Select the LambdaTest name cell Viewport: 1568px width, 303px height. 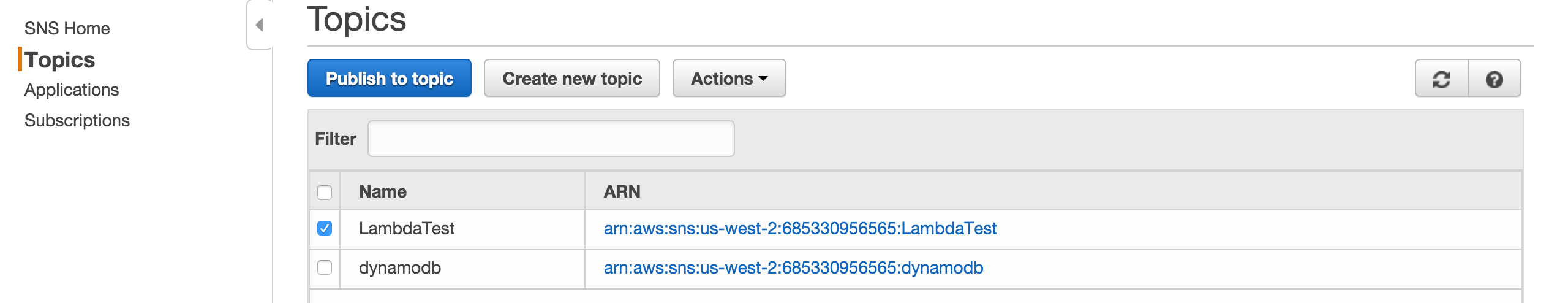click(407, 229)
